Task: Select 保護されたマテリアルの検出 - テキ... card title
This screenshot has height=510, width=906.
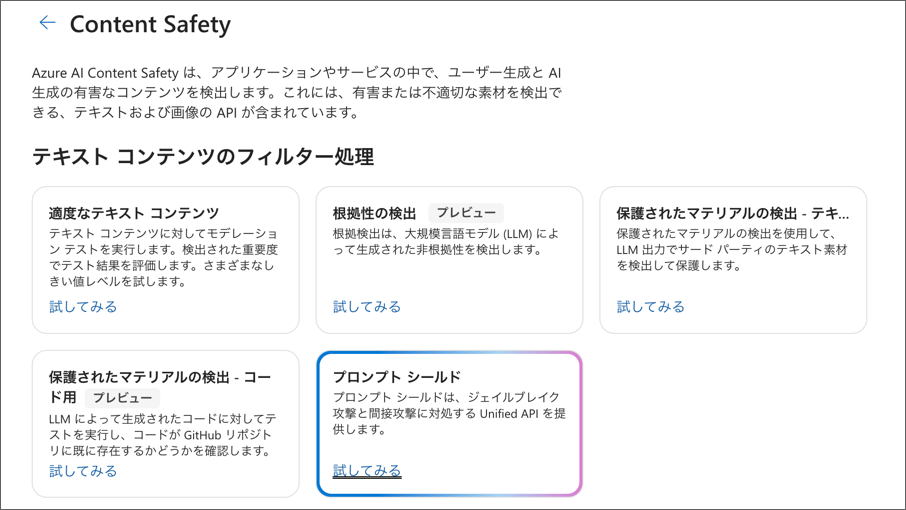Action: tap(733, 213)
